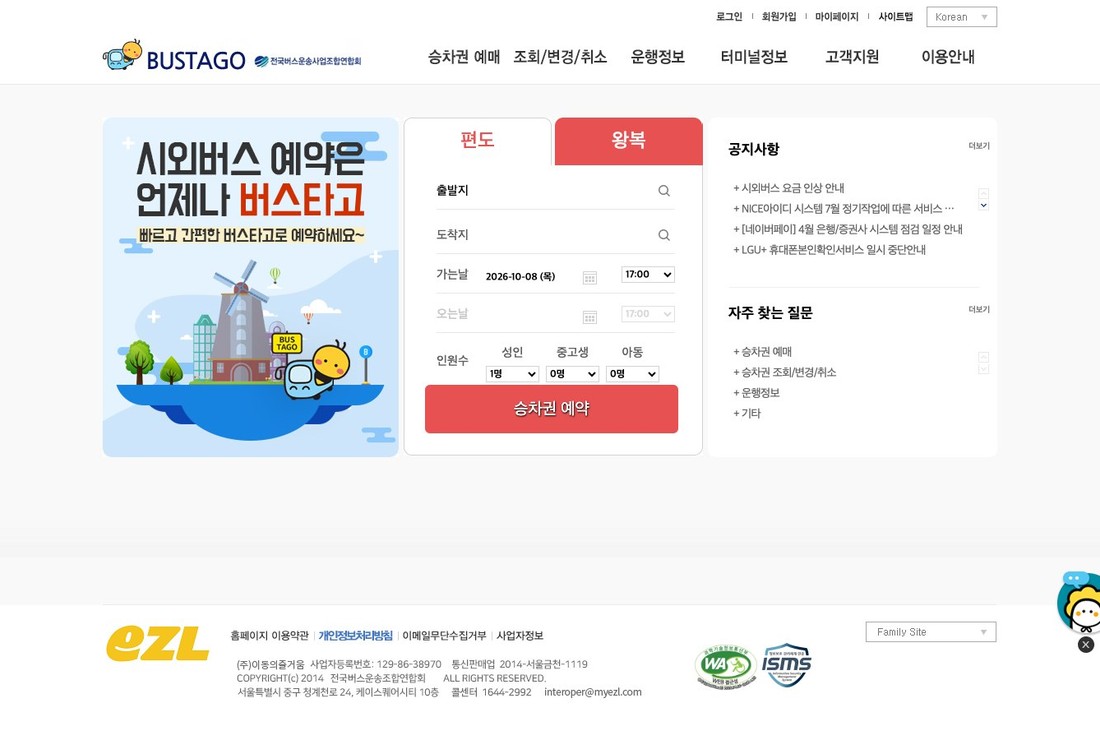This screenshot has height=740, width=1100.
Task: Open the Korean language dropdown
Action: 961,17
